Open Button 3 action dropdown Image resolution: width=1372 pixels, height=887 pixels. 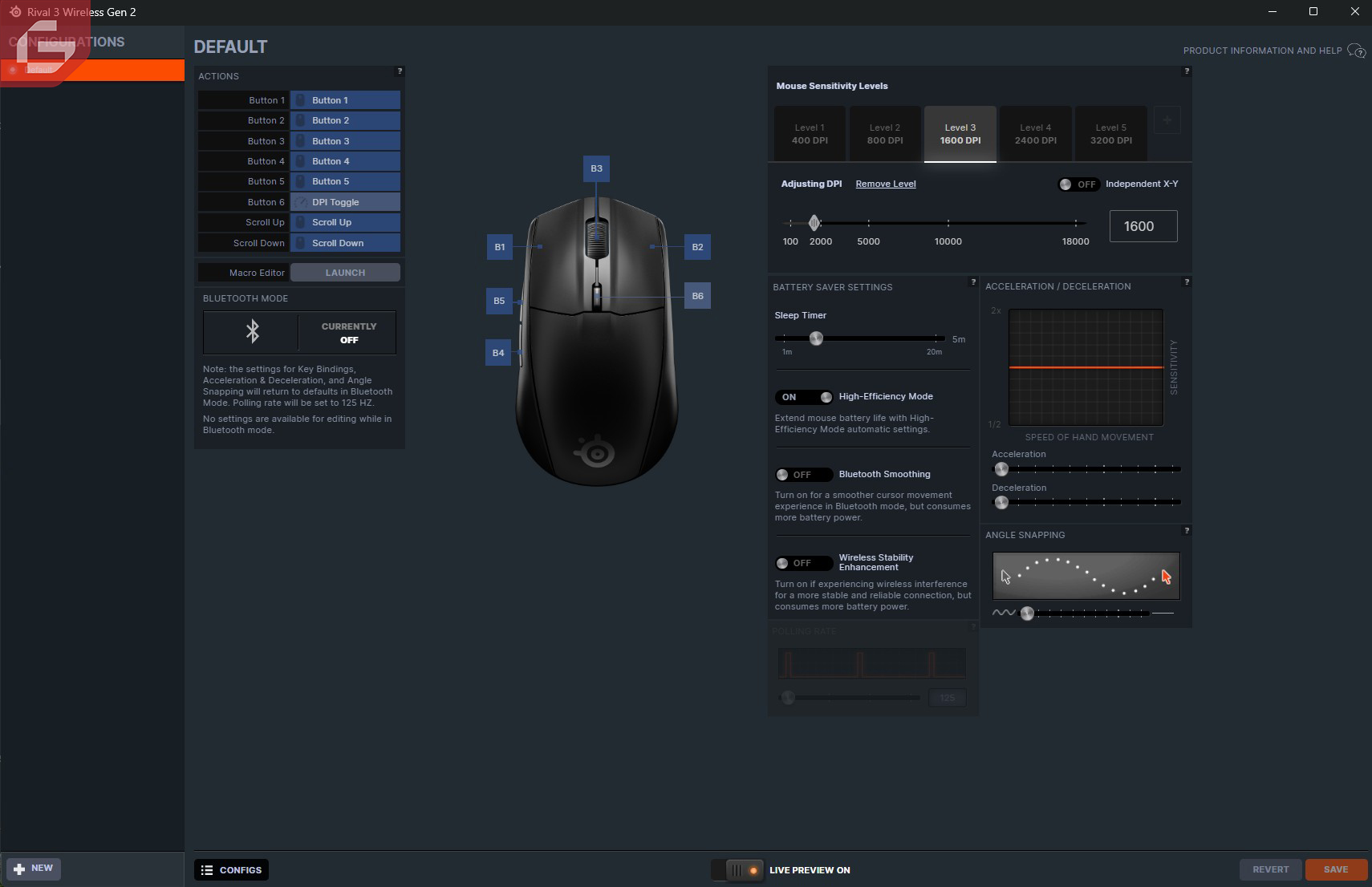345,141
